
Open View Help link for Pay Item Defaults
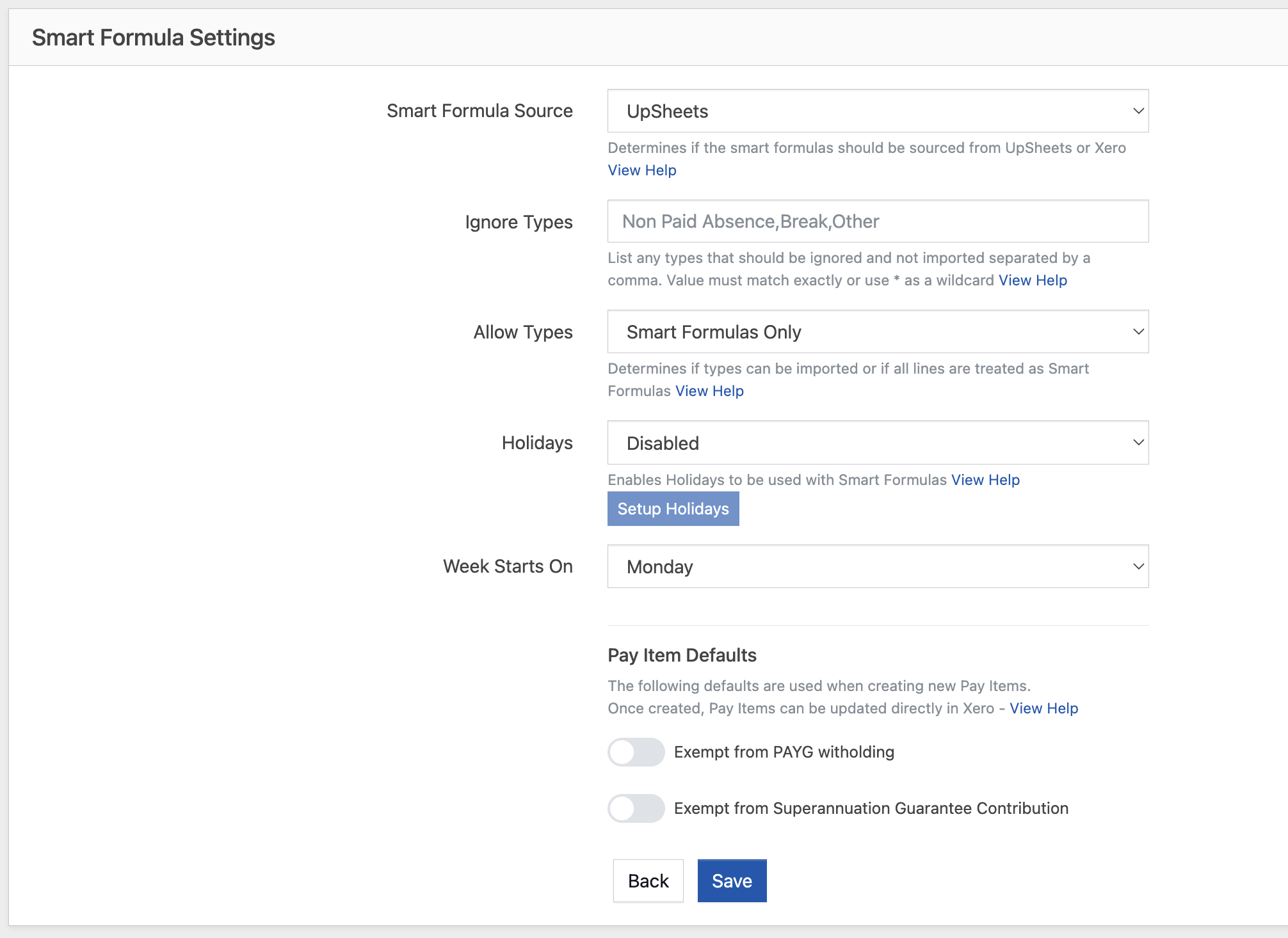click(x=1043, y=708)
